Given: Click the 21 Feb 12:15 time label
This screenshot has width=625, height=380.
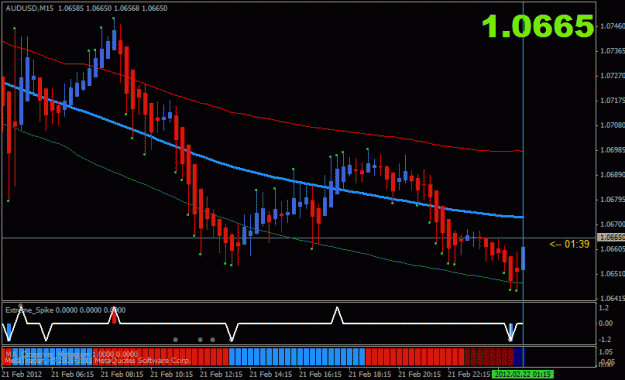Looking at the screenshot, I should coord(221,374).
